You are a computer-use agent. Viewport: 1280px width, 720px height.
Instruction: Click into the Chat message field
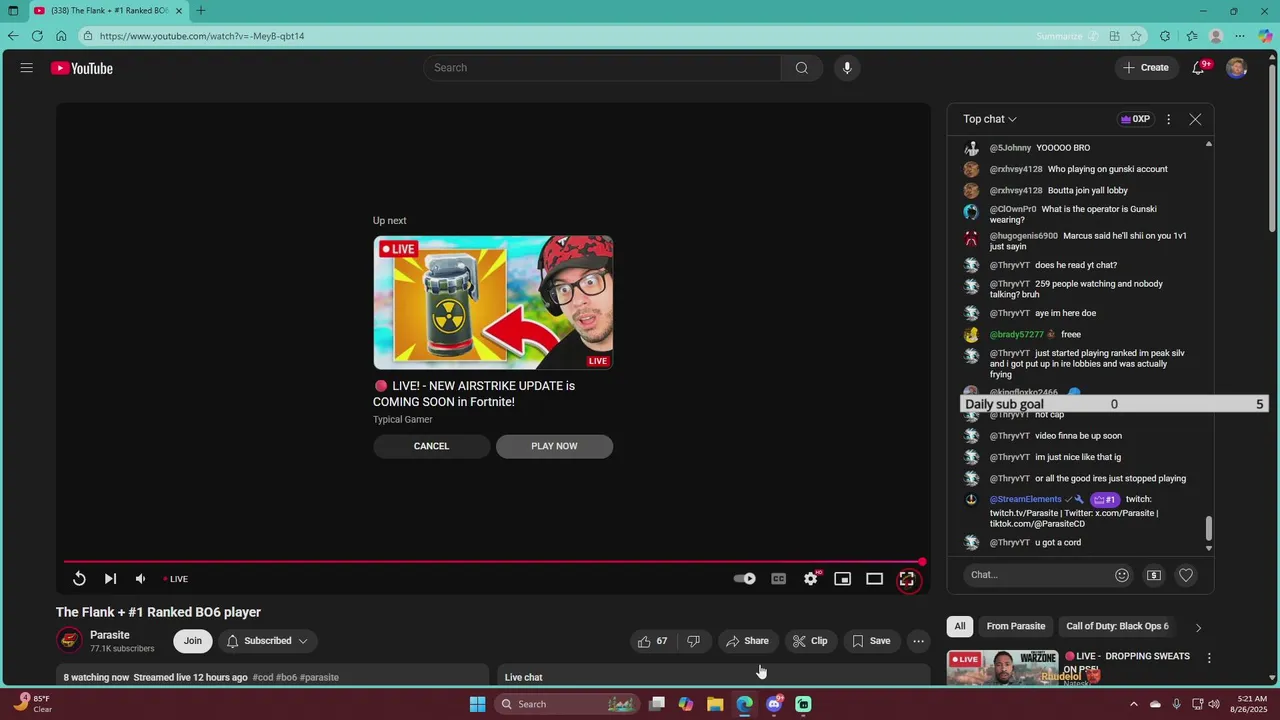click(1038, 575)
